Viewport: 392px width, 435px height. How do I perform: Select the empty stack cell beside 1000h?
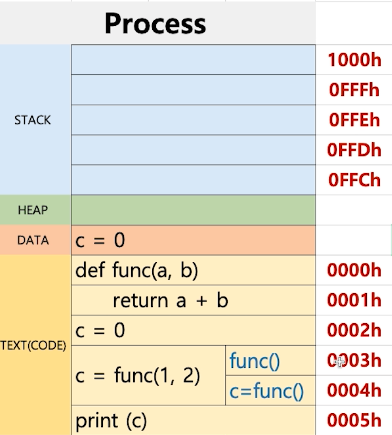click(193, 60)
